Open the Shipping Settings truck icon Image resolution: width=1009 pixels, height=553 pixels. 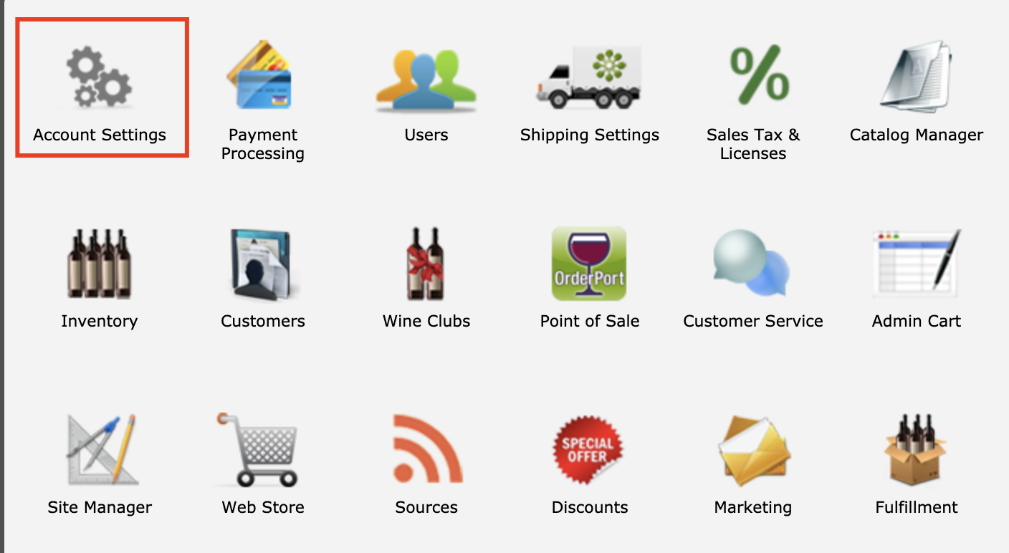[589, 77]
